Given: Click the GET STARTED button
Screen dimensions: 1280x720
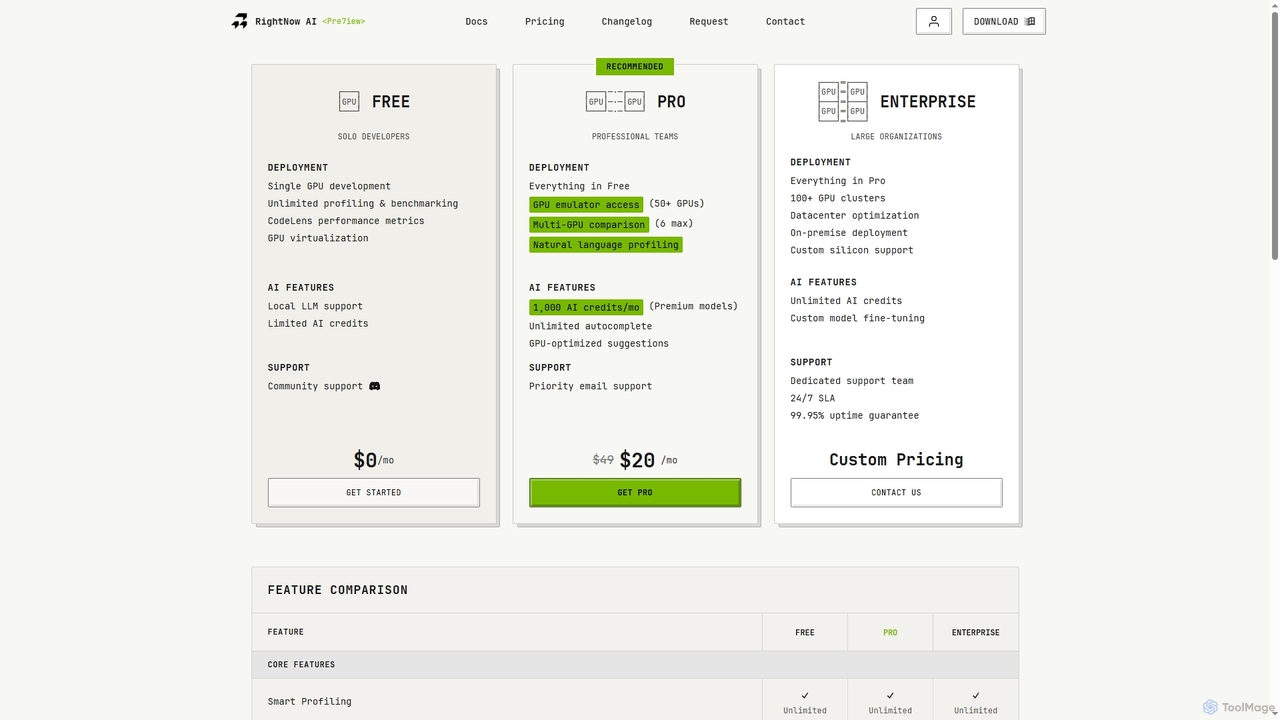Looking at the screenshot, I should pyautogui.click(x=374, y=492).
